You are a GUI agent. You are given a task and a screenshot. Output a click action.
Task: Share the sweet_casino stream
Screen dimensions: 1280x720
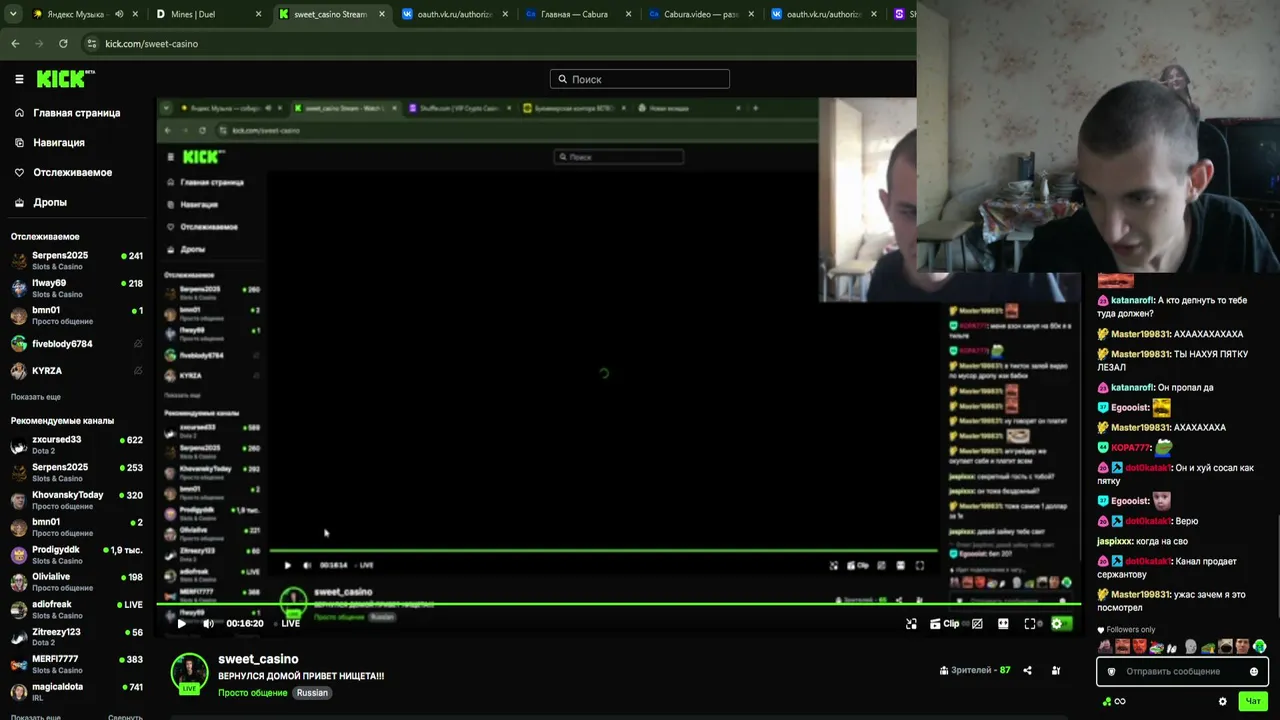1027,670
